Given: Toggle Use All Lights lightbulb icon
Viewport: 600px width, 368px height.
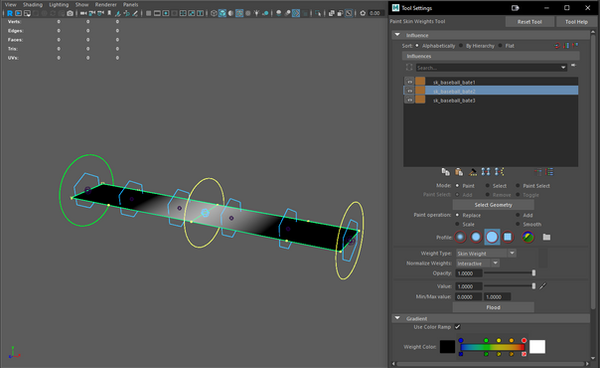Looking at the screenshot, I should pyautogui.click(x=257, y=13).
